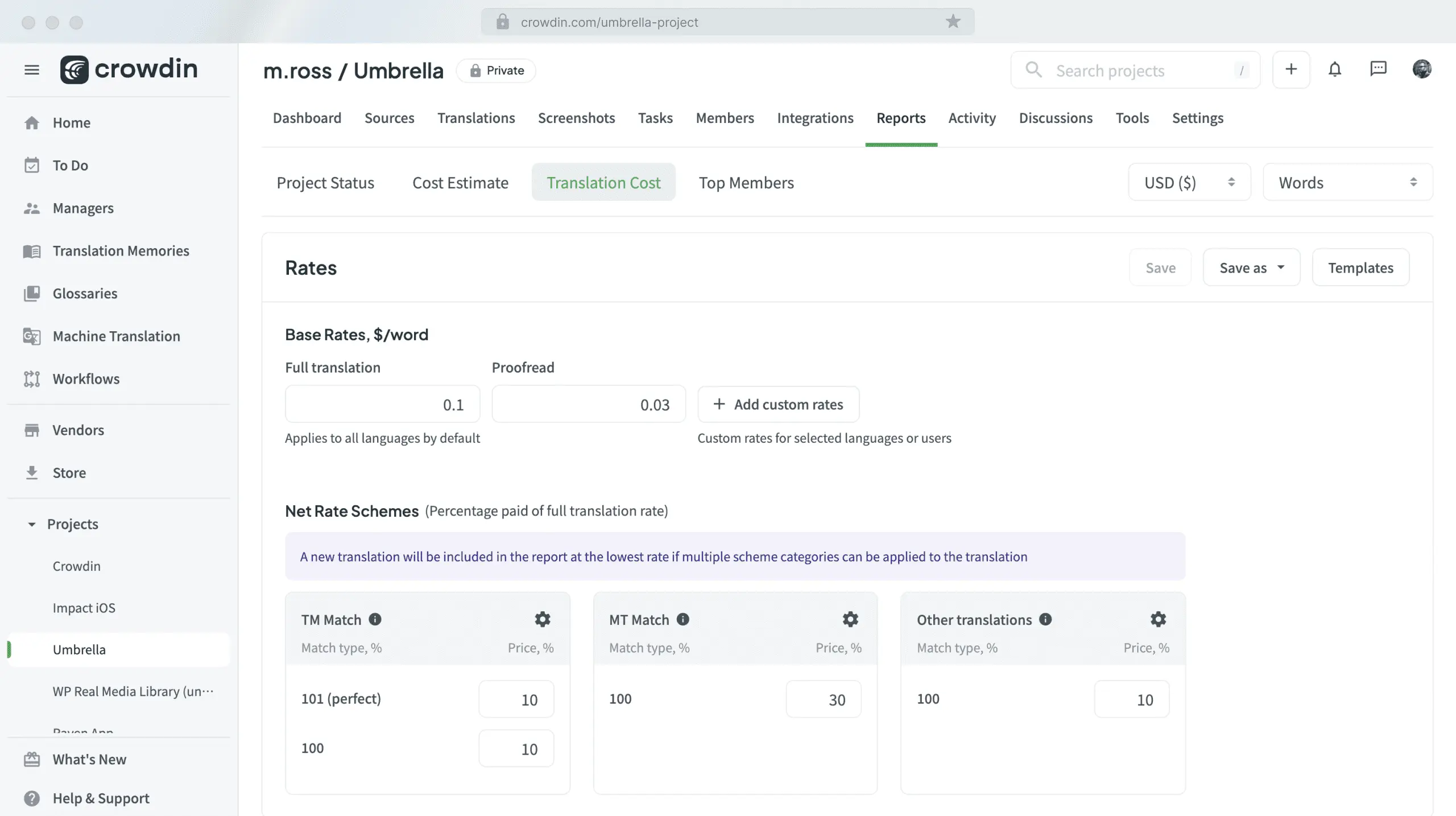Image resolution: width=1456 pixels, height=816 pixels.
Task: Click the Machine Translation sidebar icon
Action: coord(31,336)
